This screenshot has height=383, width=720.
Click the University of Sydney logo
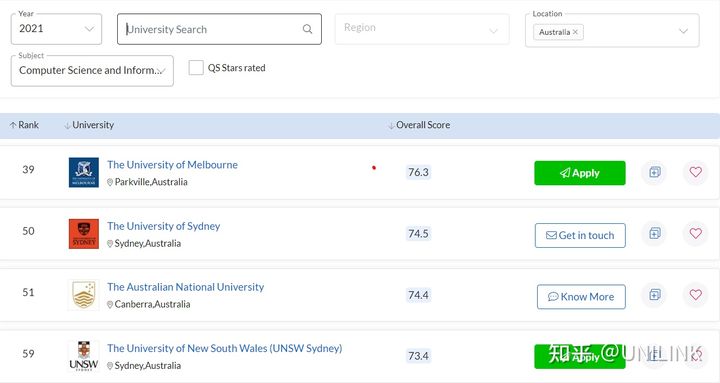(x=84, y=234)
